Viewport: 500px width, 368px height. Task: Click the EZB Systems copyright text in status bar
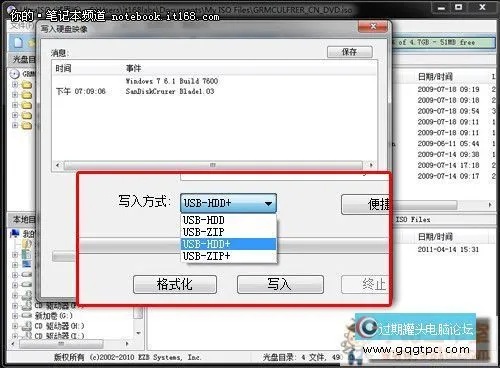(x=127, y=357)
